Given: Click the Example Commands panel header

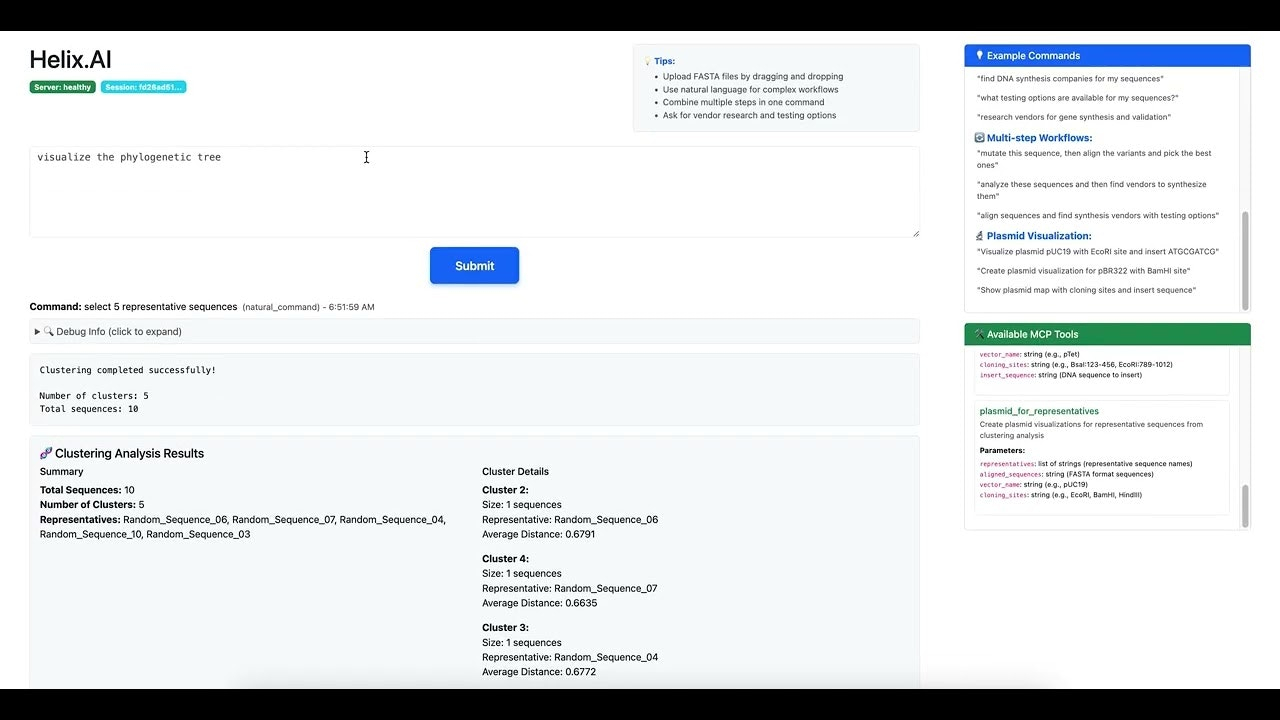Looking at the screenshot, I should point(1107,56).
